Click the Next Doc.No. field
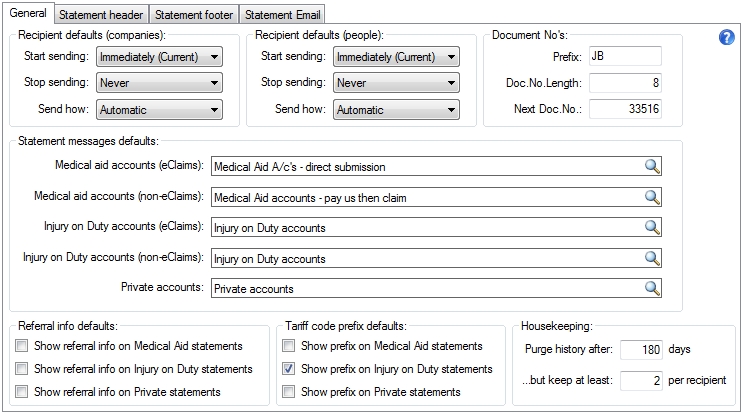The height and width of the screenshot is (414, 743). [x=625, y=109]
